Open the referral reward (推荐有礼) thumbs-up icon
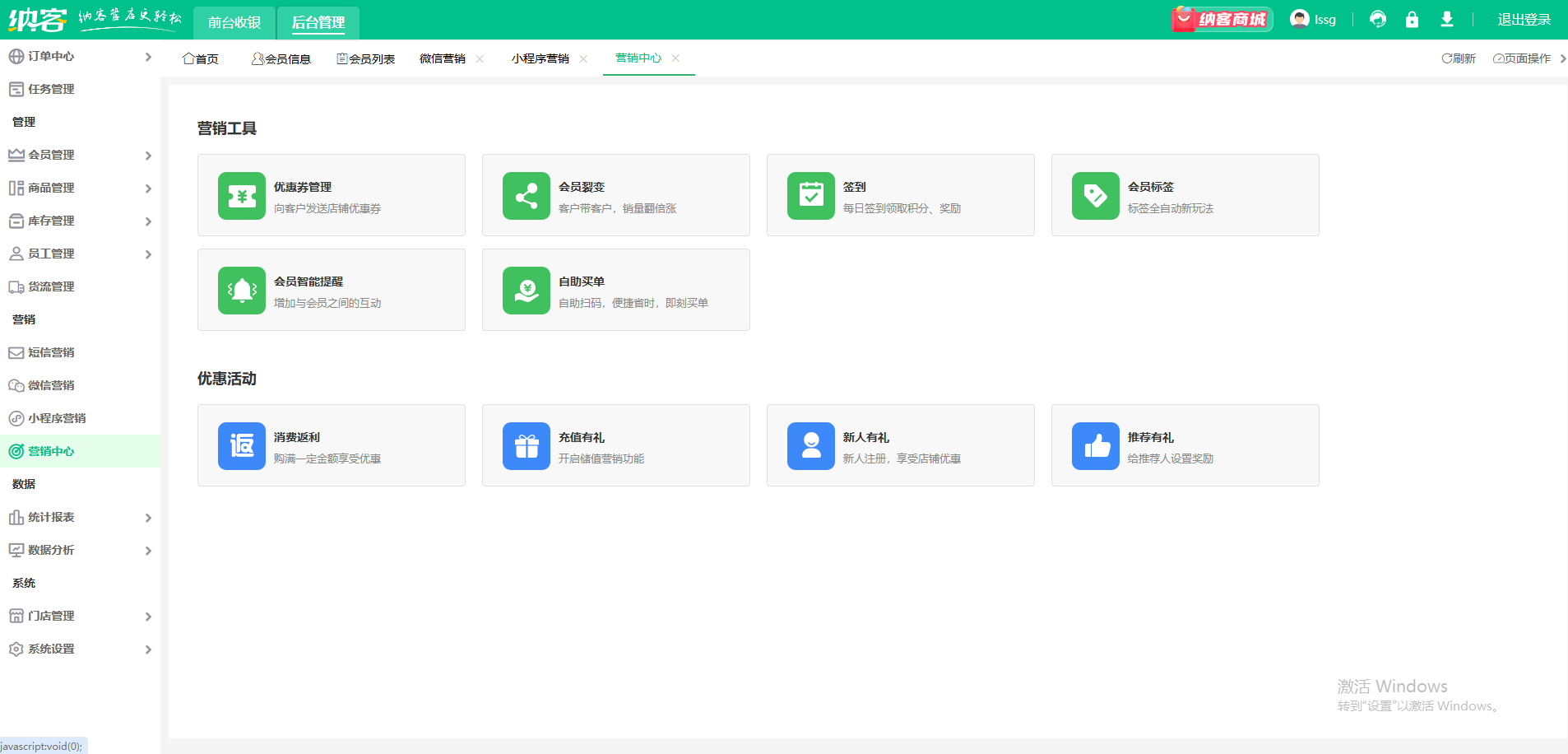The height and width of the screenshot is (754, 1568). tap(1095, 446)
